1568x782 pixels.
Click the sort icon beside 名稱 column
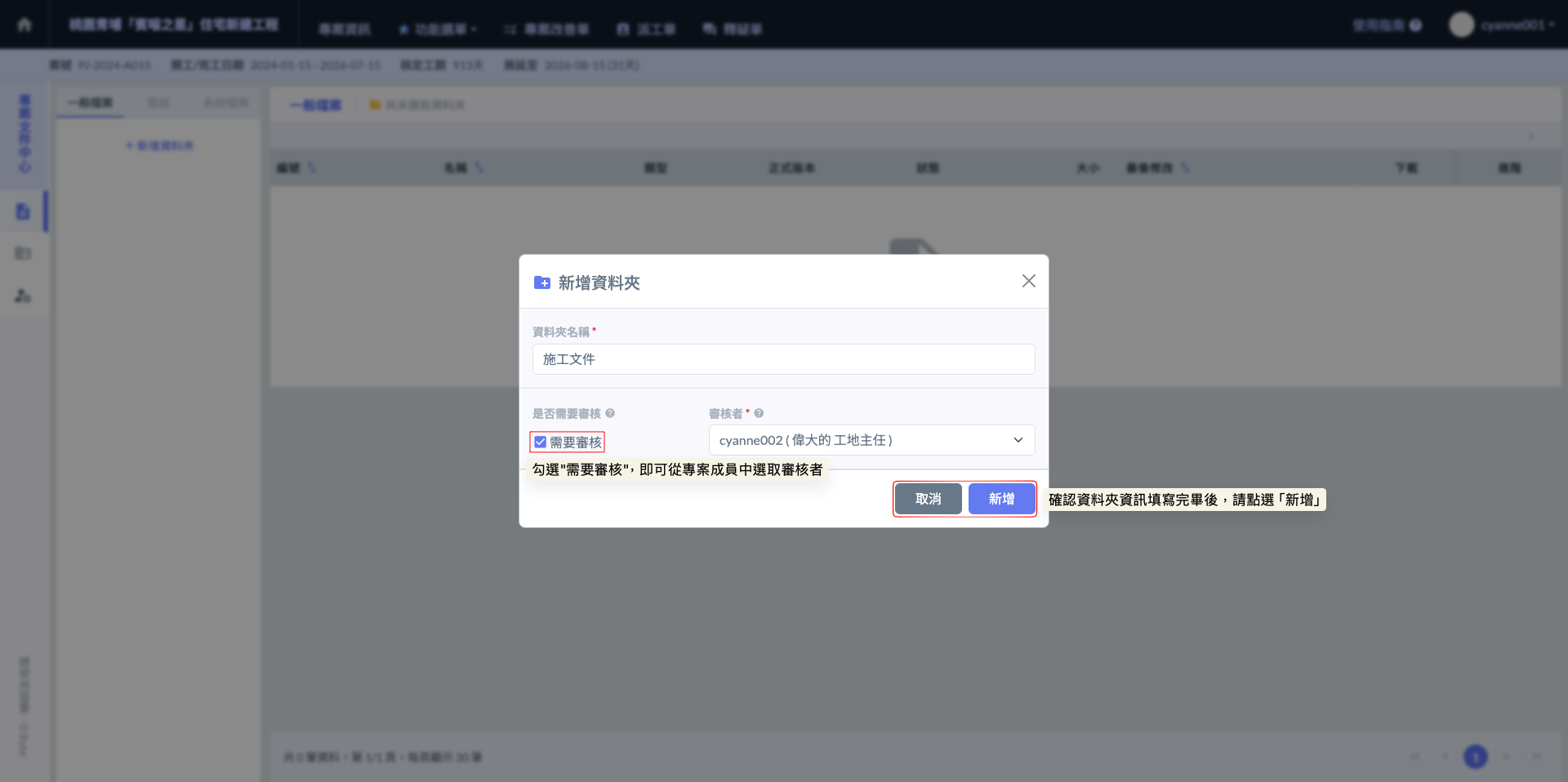coord(479,168)
